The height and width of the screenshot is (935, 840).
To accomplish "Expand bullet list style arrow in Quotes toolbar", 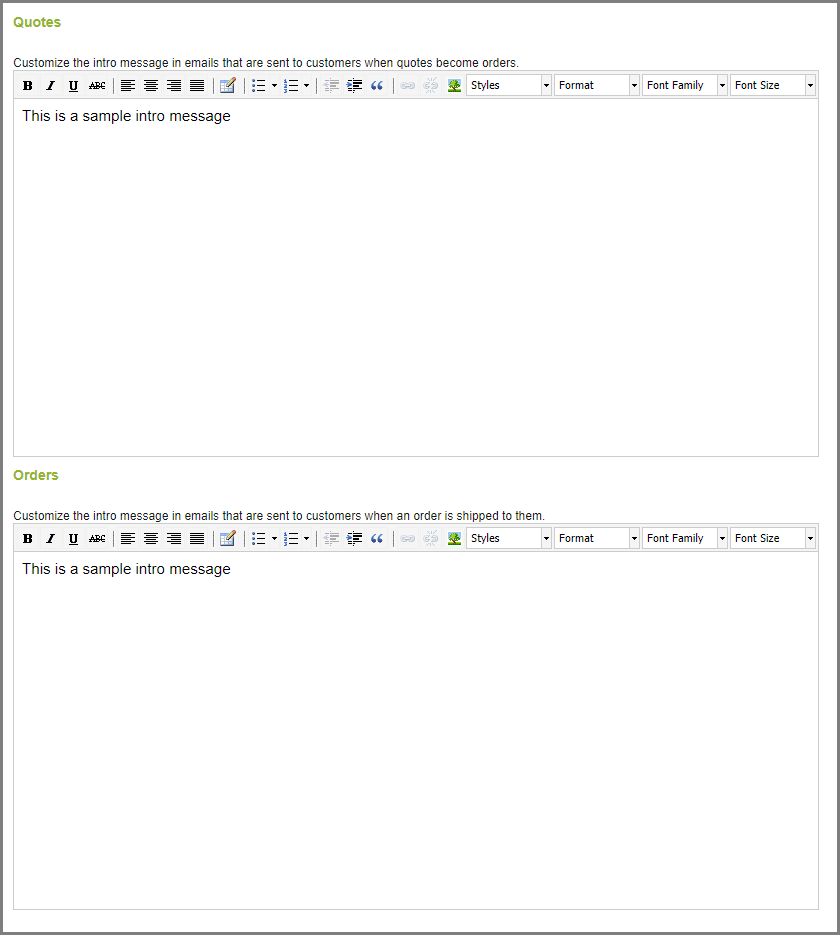I will tap(274, 85).
